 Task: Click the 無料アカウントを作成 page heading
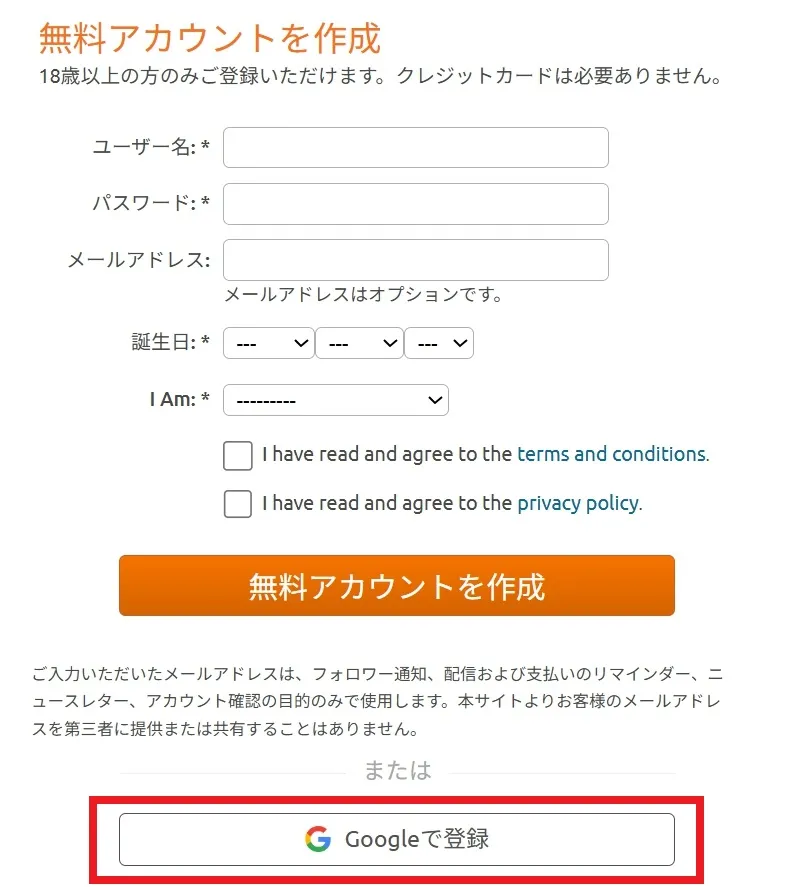[210, 39]
